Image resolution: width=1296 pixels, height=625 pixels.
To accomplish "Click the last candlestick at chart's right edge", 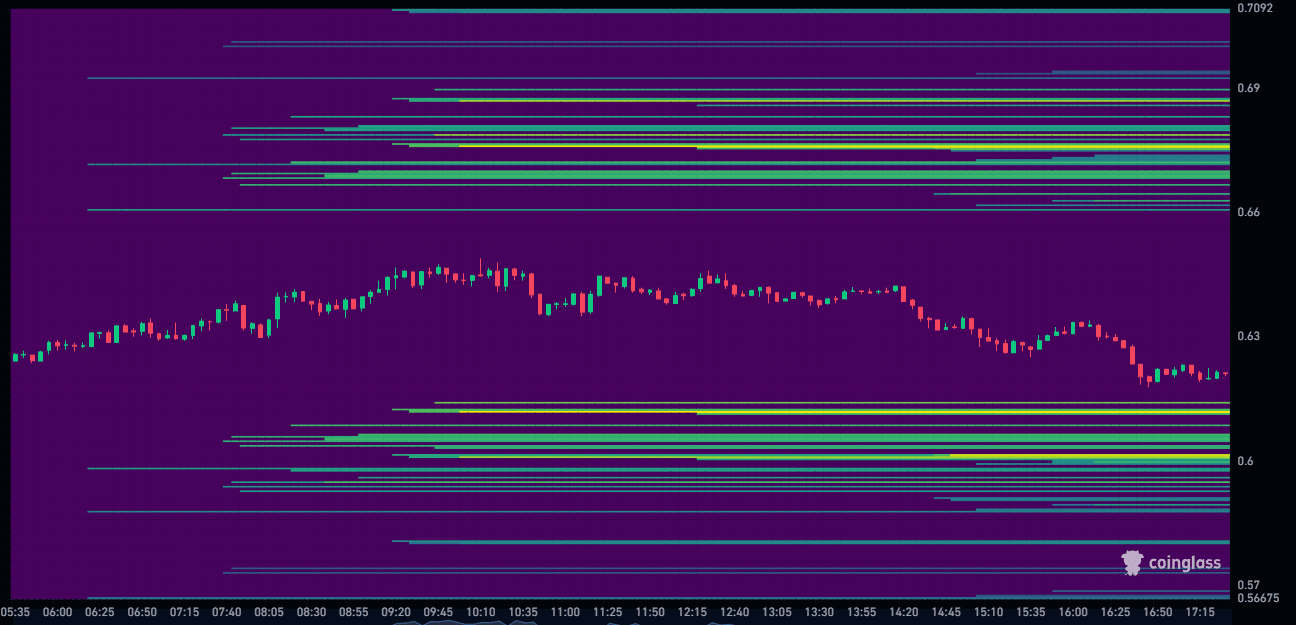I will [x=1225, y=374].
